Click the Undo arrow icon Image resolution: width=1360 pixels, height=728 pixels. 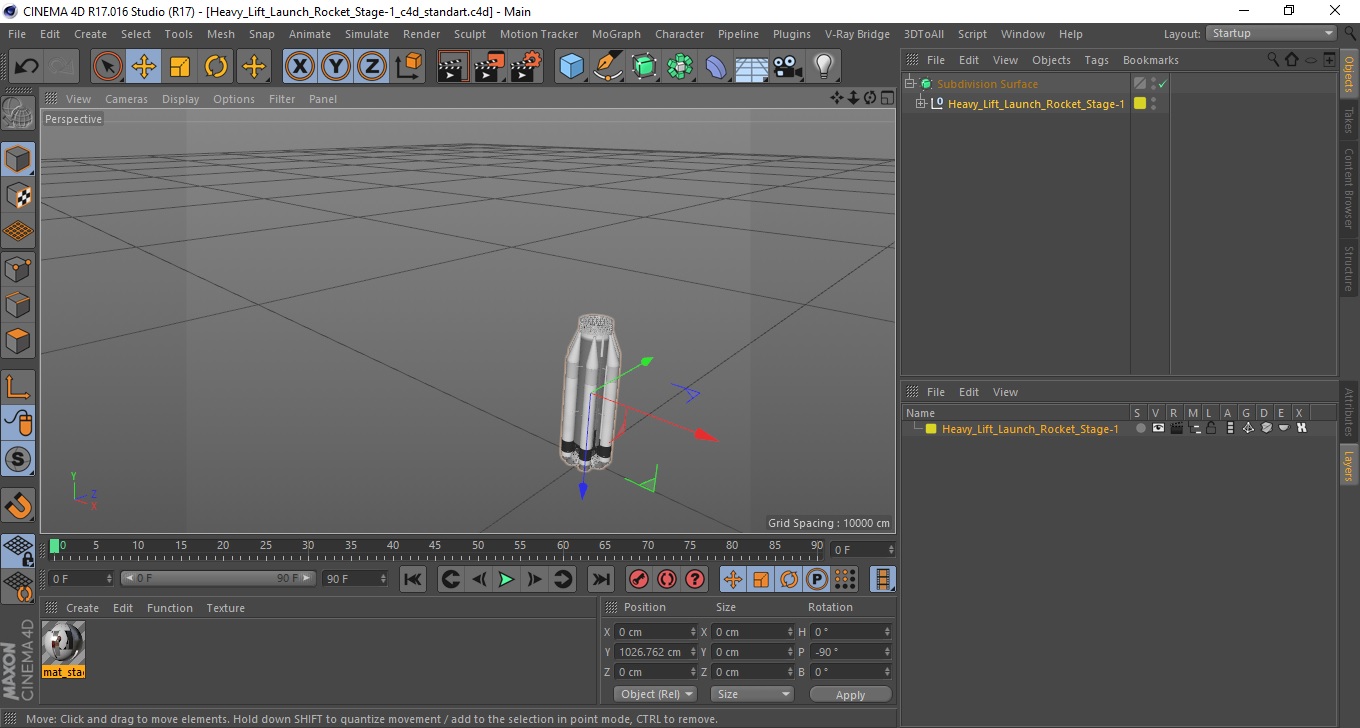[x=27, y=67]
